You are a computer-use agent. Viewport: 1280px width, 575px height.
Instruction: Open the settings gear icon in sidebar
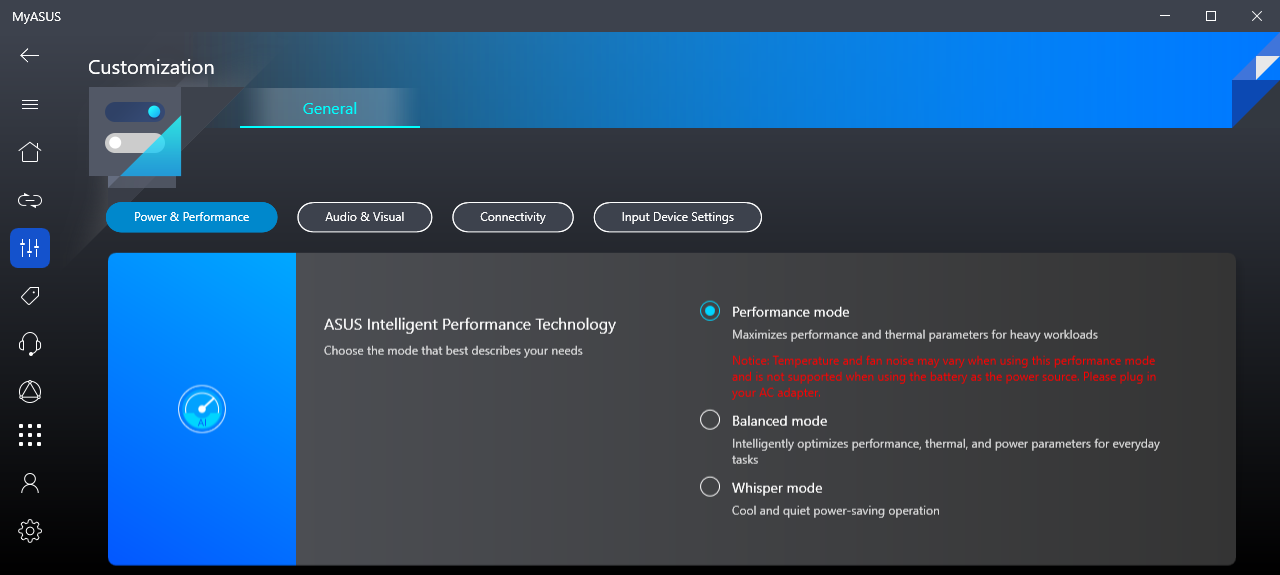pos(30,531)
